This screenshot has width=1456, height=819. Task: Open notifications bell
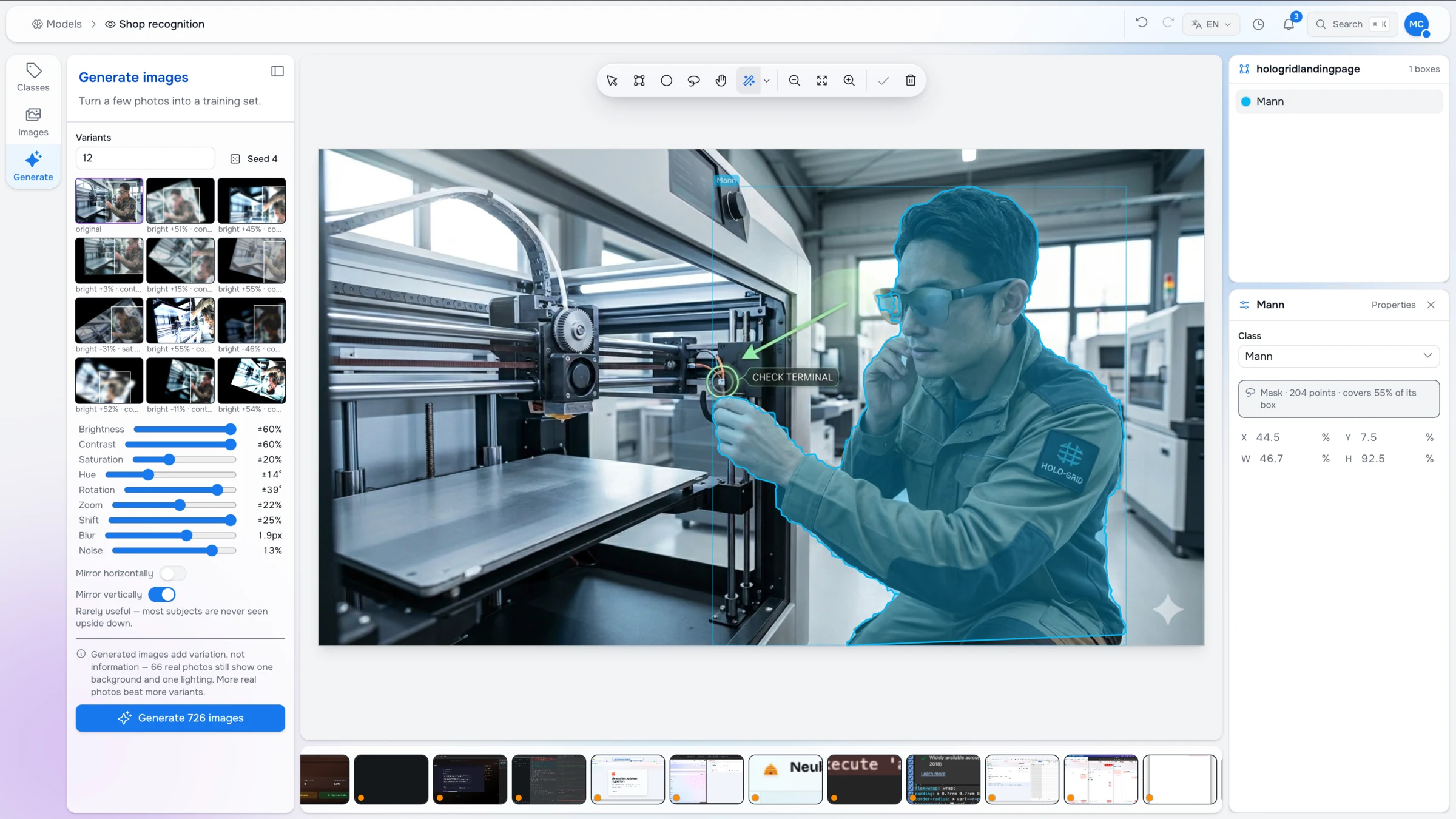1289,24
